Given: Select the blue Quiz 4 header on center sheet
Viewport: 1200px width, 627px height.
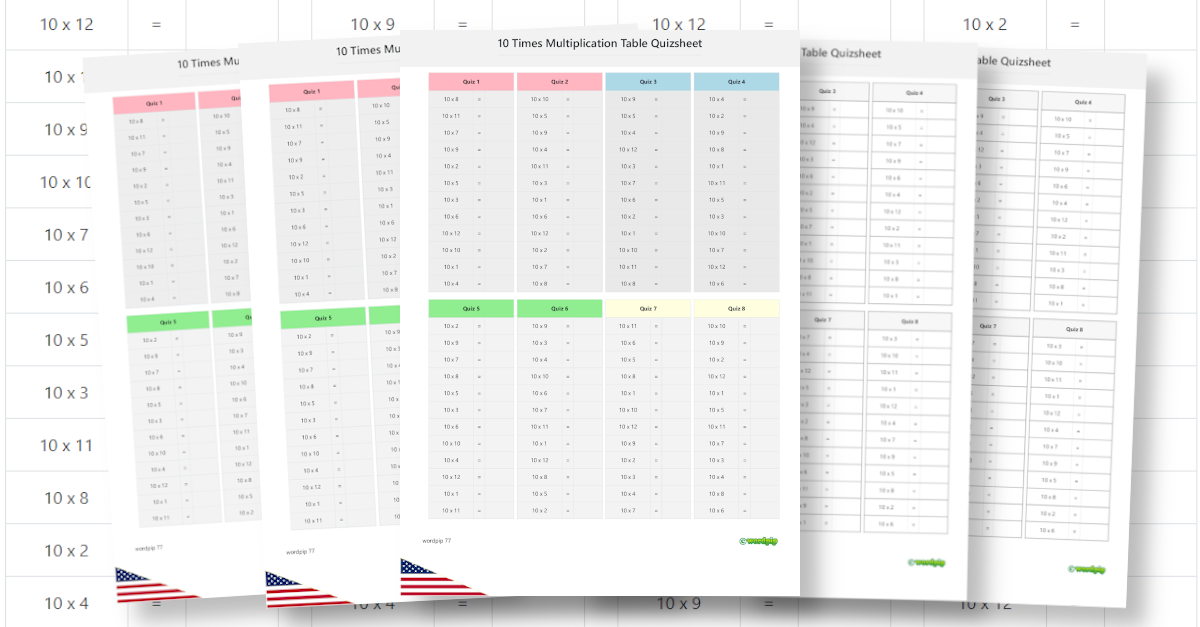Looking at the screenshot, I should (736, 82).
